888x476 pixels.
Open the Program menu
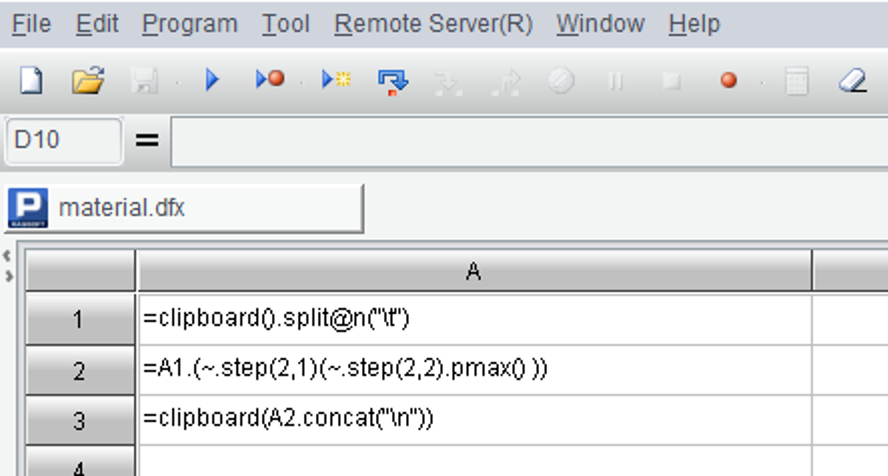pos(190,24)
